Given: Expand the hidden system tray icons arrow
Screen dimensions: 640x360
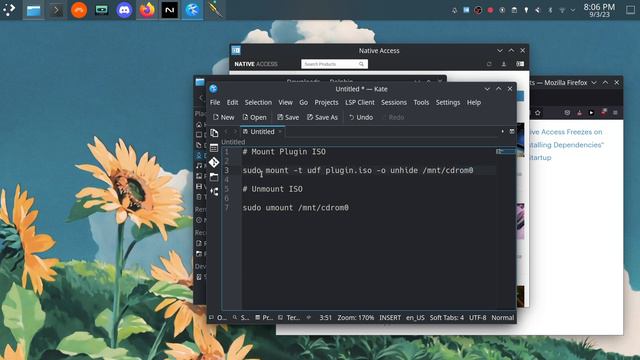Looking at the screenshot, I should tap(573, 10).
